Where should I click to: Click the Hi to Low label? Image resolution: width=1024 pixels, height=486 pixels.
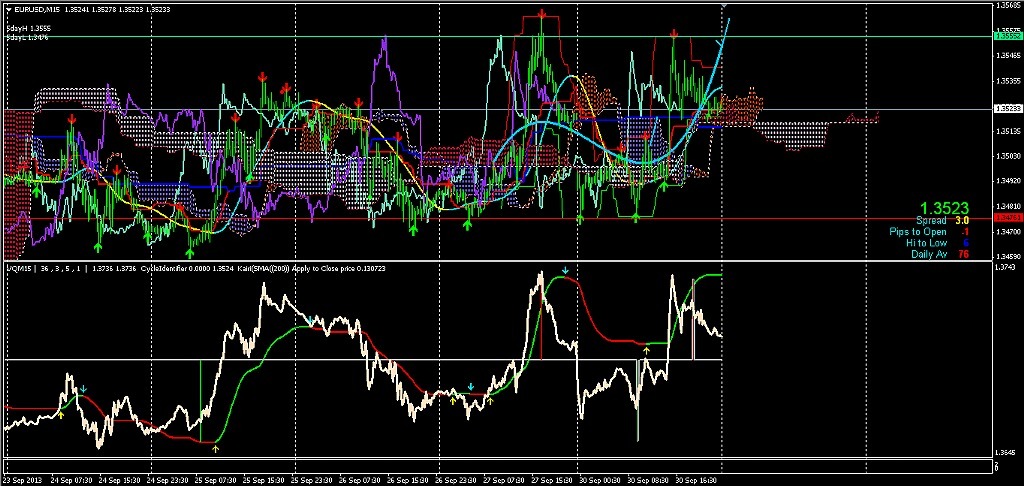click(926, 243)
